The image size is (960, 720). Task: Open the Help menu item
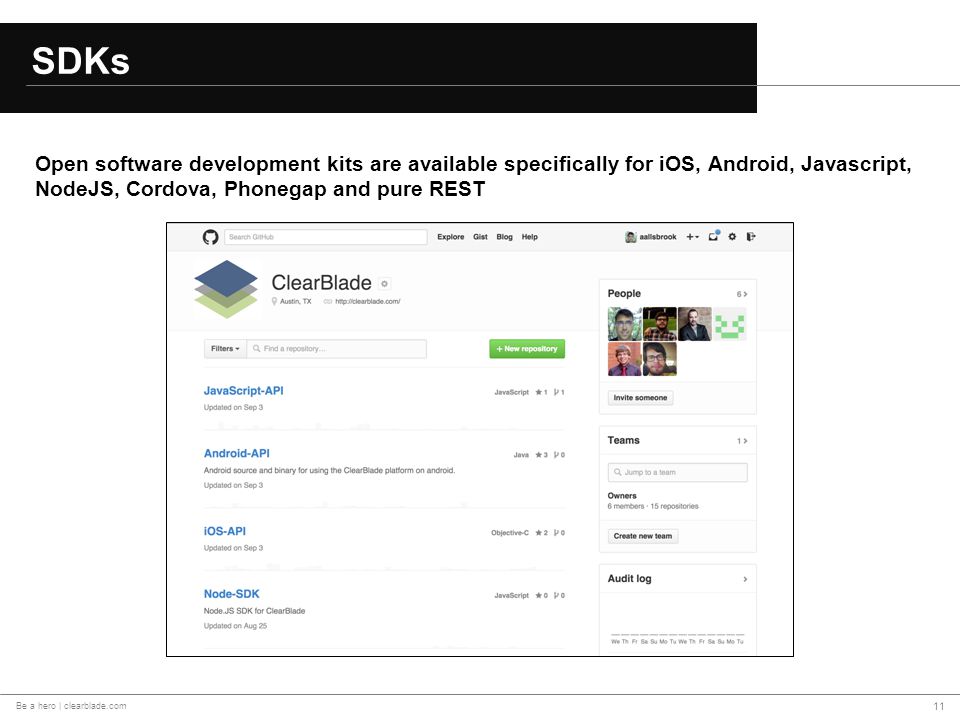tap(530, 237)
